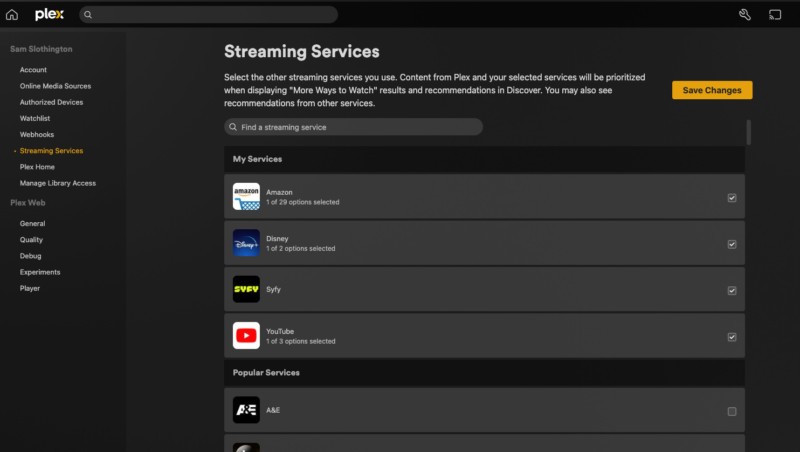Open the settings wrench icon
This screenshot has width=800, height=452.
744,15
